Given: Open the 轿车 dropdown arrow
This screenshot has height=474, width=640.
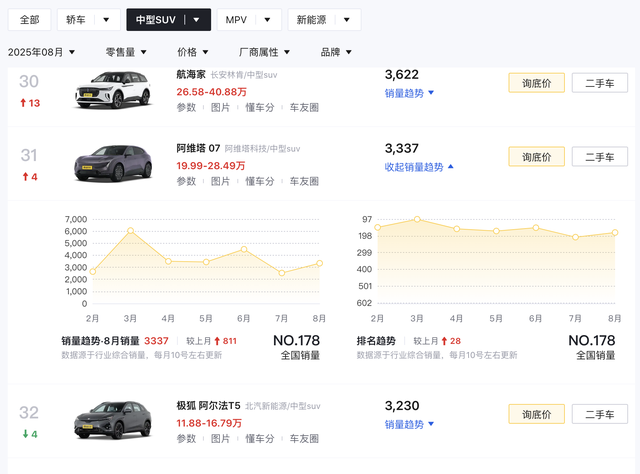Looking at the screenshot, I should click(106, 20).
